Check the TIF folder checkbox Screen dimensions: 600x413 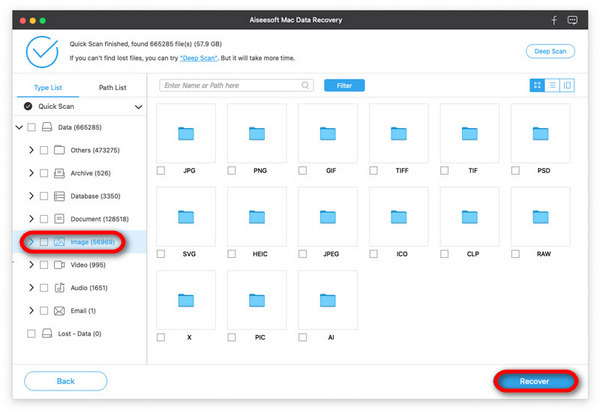click(444, 170)
